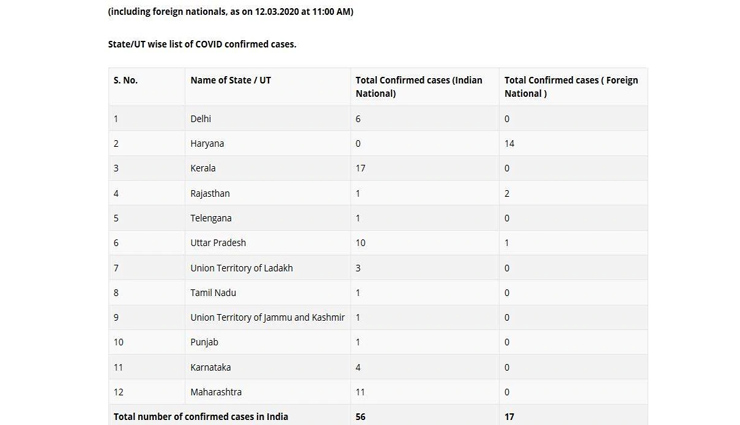Select Kerala in the state list

pyautogui.click(x=202, y=168)
